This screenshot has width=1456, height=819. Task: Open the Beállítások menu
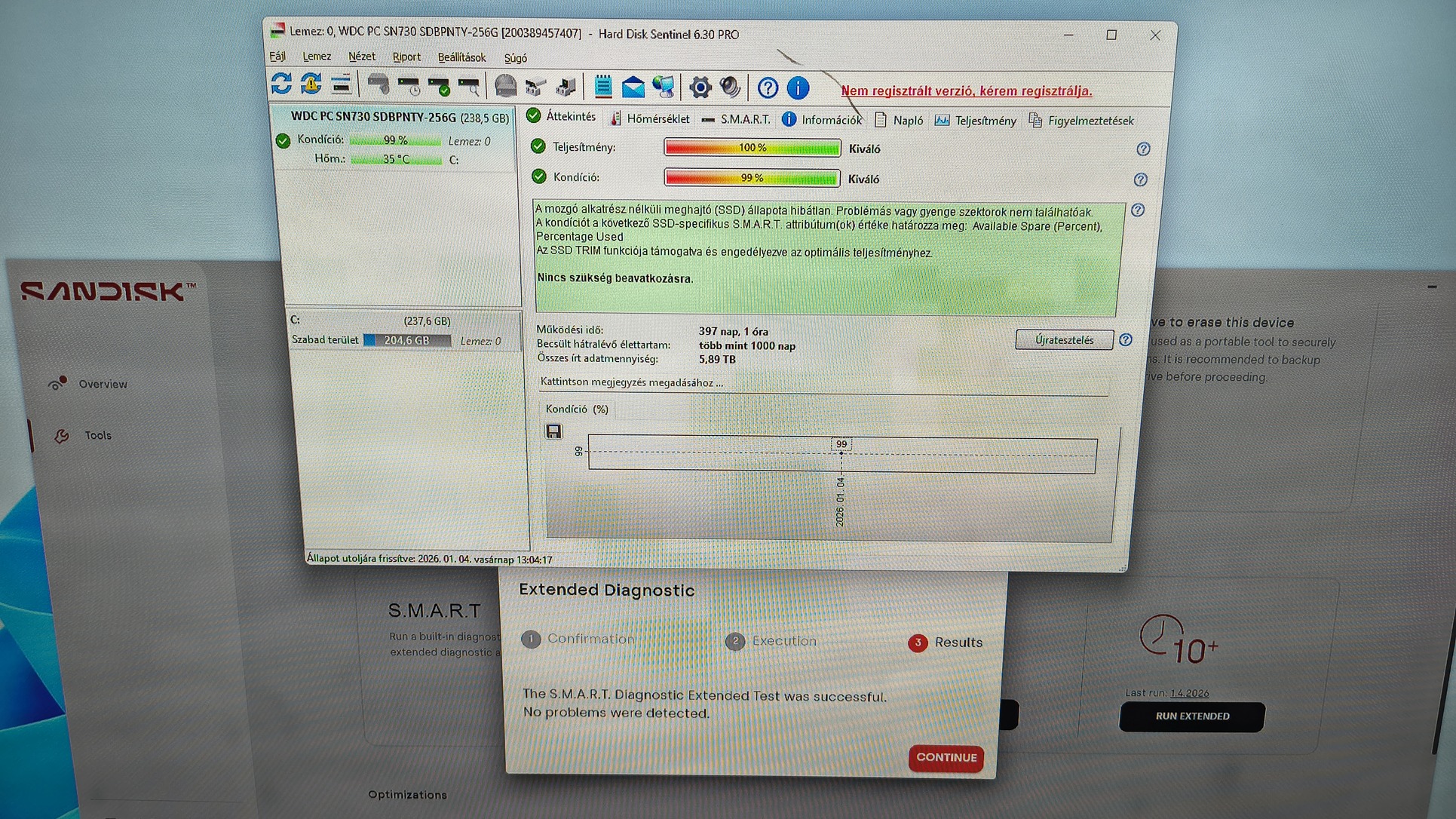click(461, 57)
